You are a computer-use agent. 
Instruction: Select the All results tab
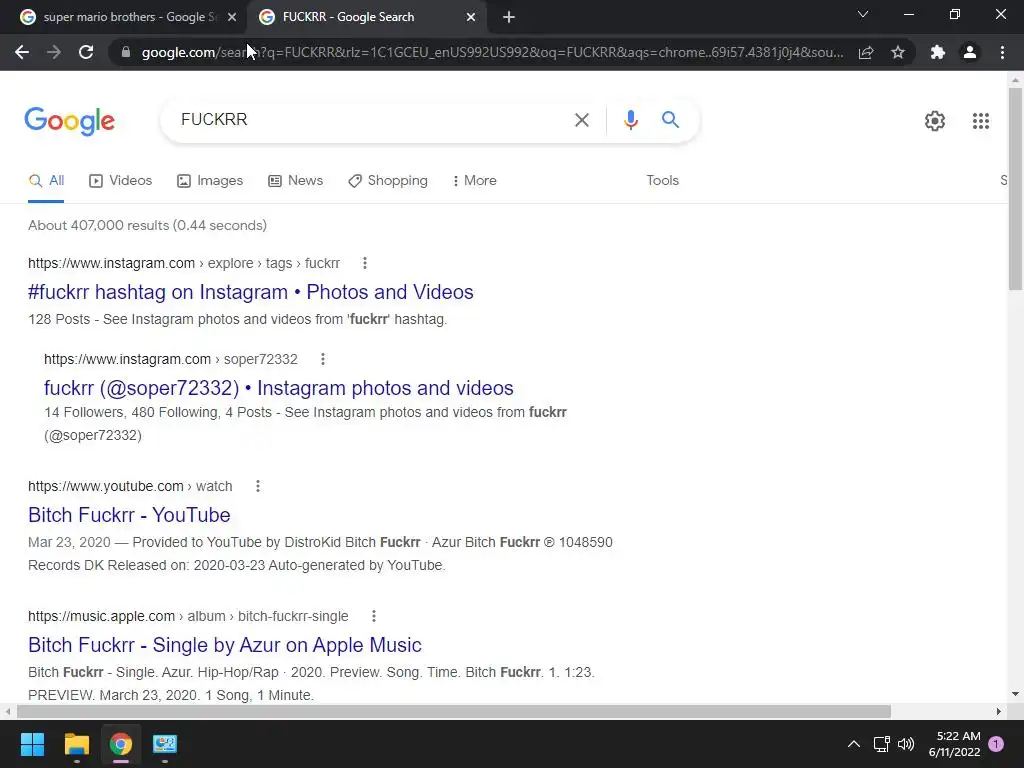(46, 181)
